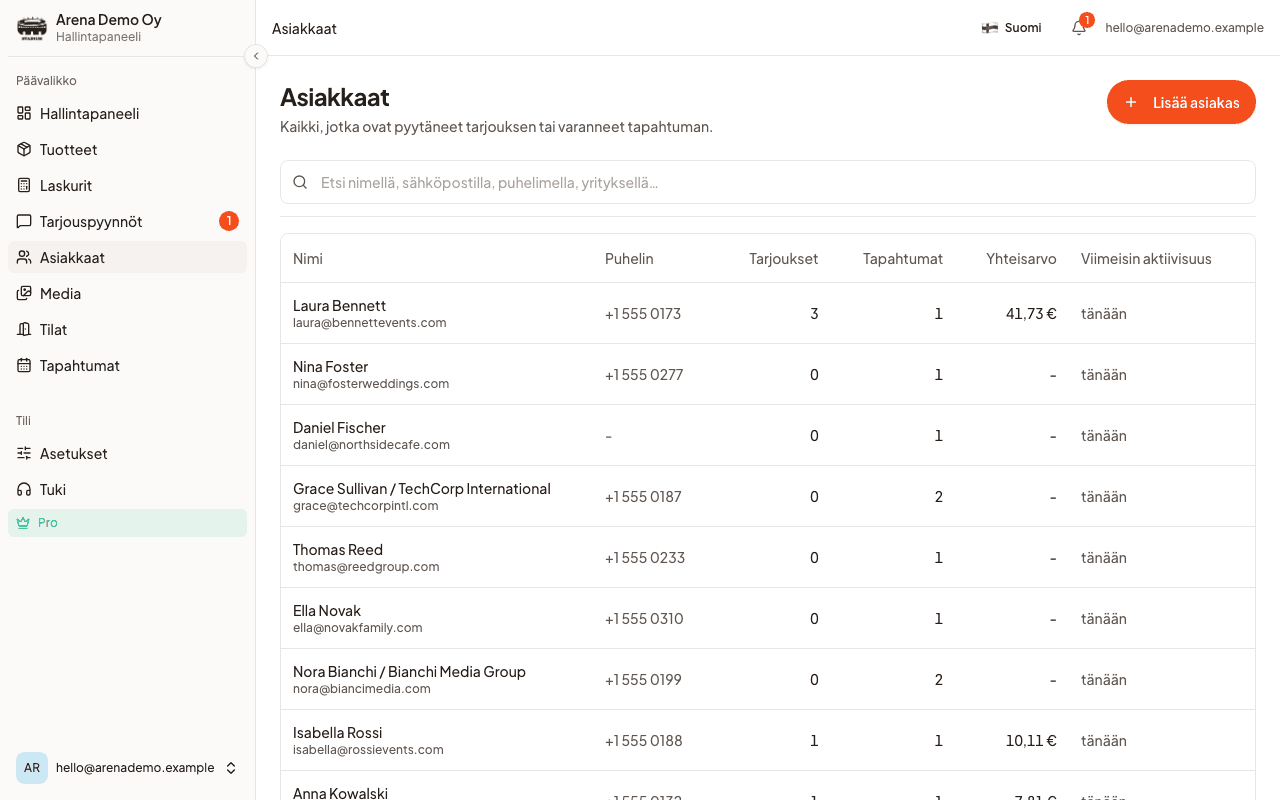
Task: Click the Lisää asiakas button
Action: (x=1181, y=102)
